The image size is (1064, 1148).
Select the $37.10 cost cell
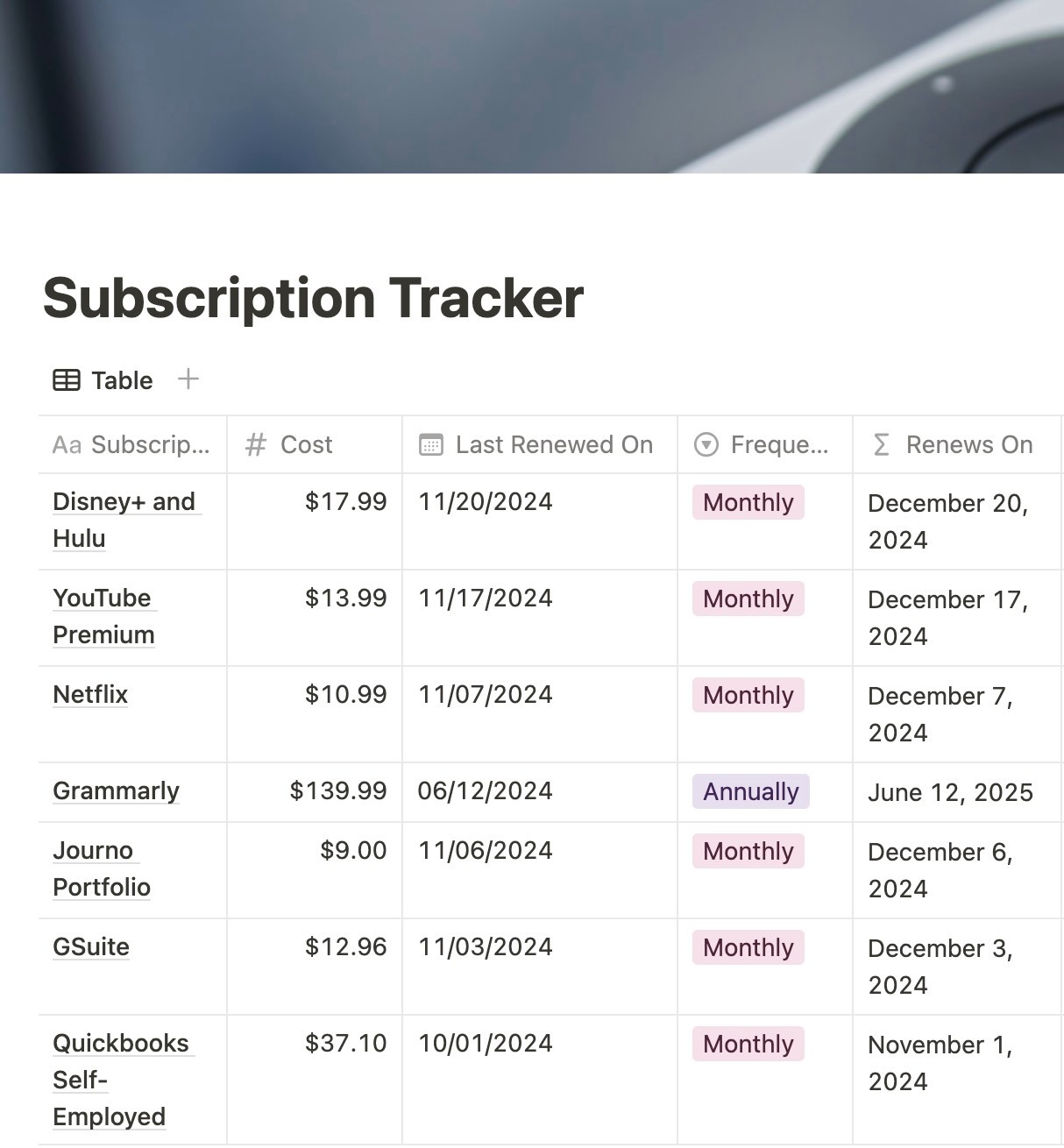(x=315, y=1081)
